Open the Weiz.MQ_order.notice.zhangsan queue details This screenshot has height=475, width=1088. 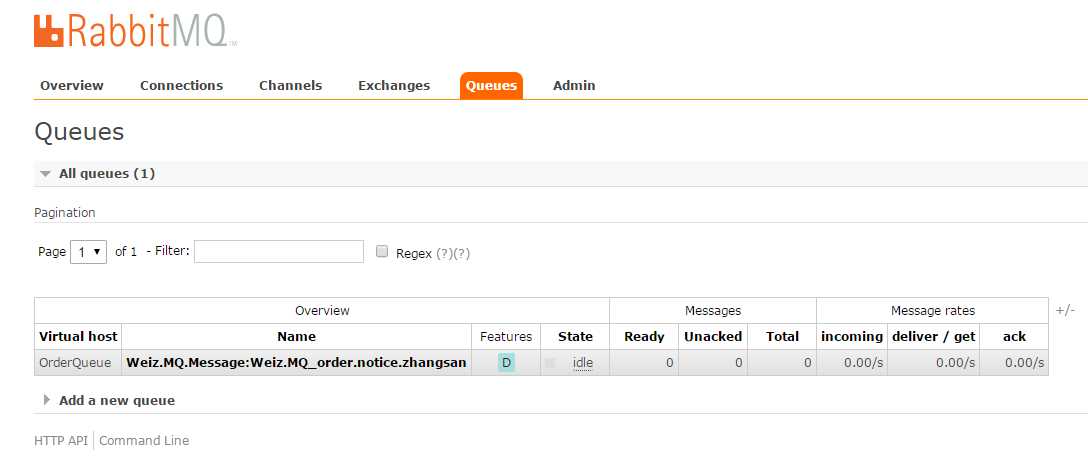pos(296,362)
